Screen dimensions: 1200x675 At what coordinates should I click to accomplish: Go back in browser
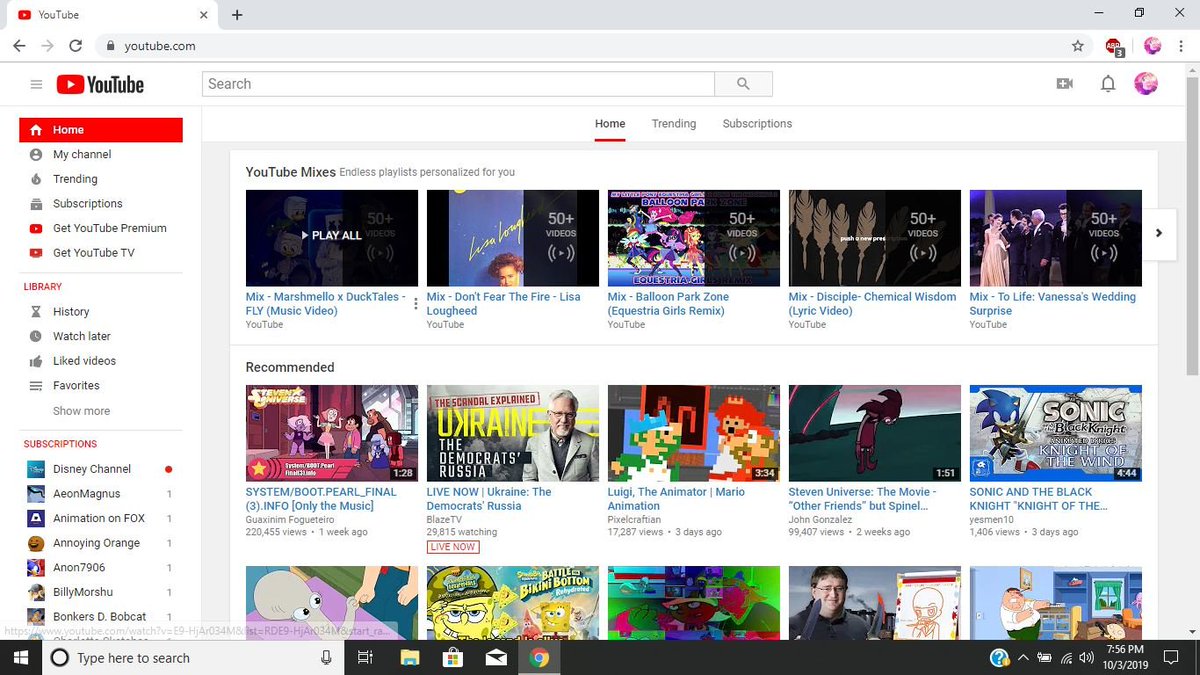coord(19,46)
